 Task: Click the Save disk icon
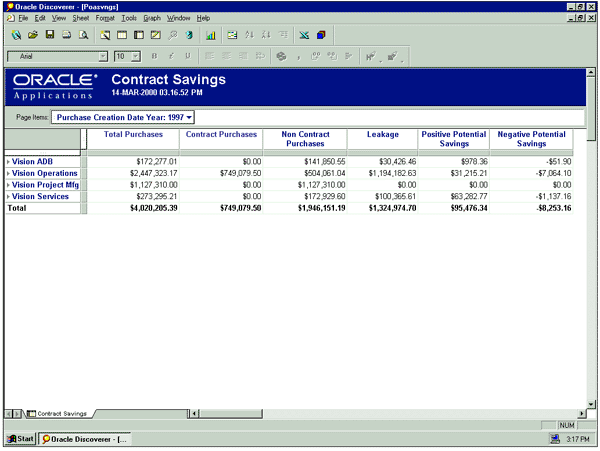(49, 35)
